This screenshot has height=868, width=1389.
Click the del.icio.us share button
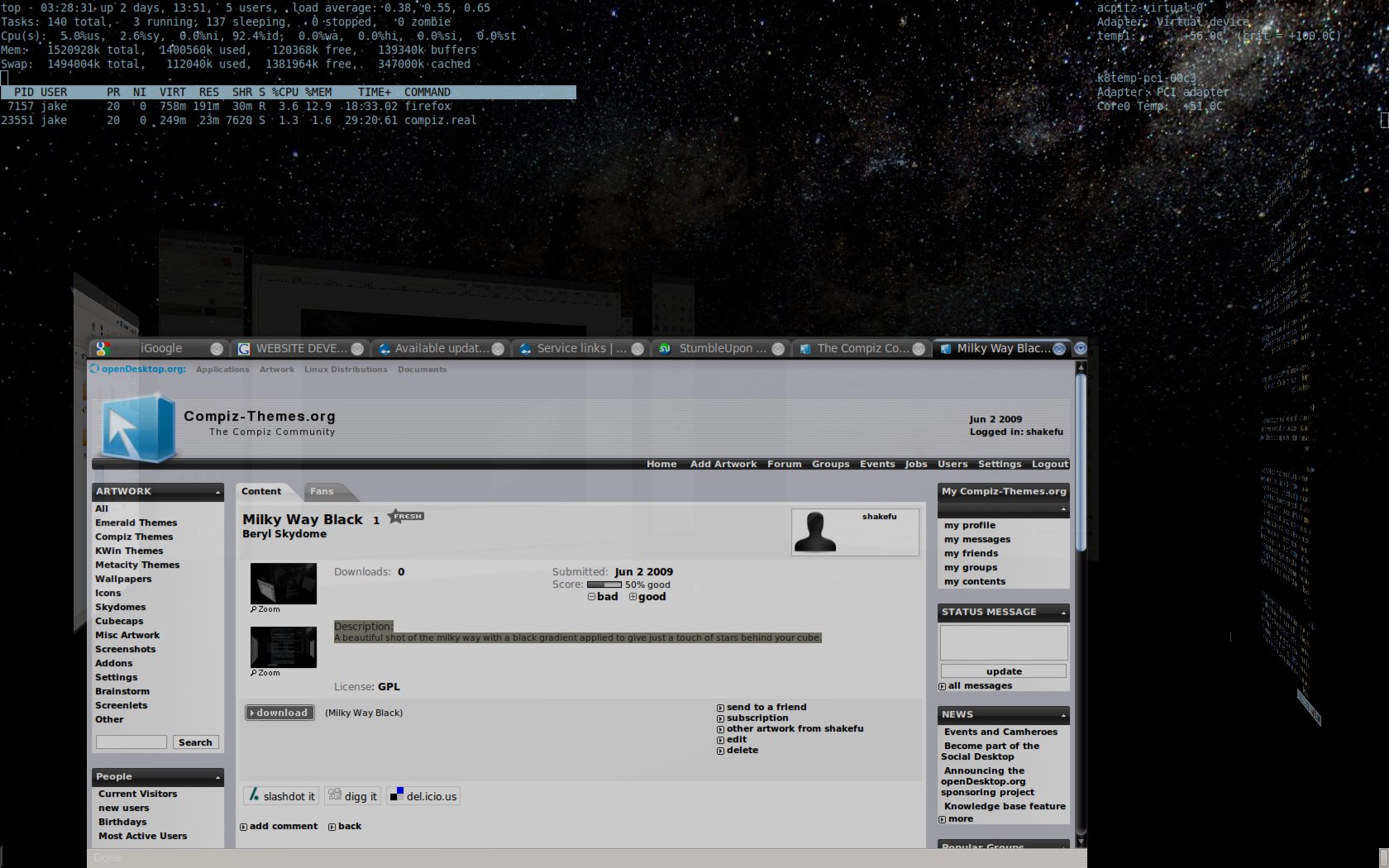click(423, 796)
